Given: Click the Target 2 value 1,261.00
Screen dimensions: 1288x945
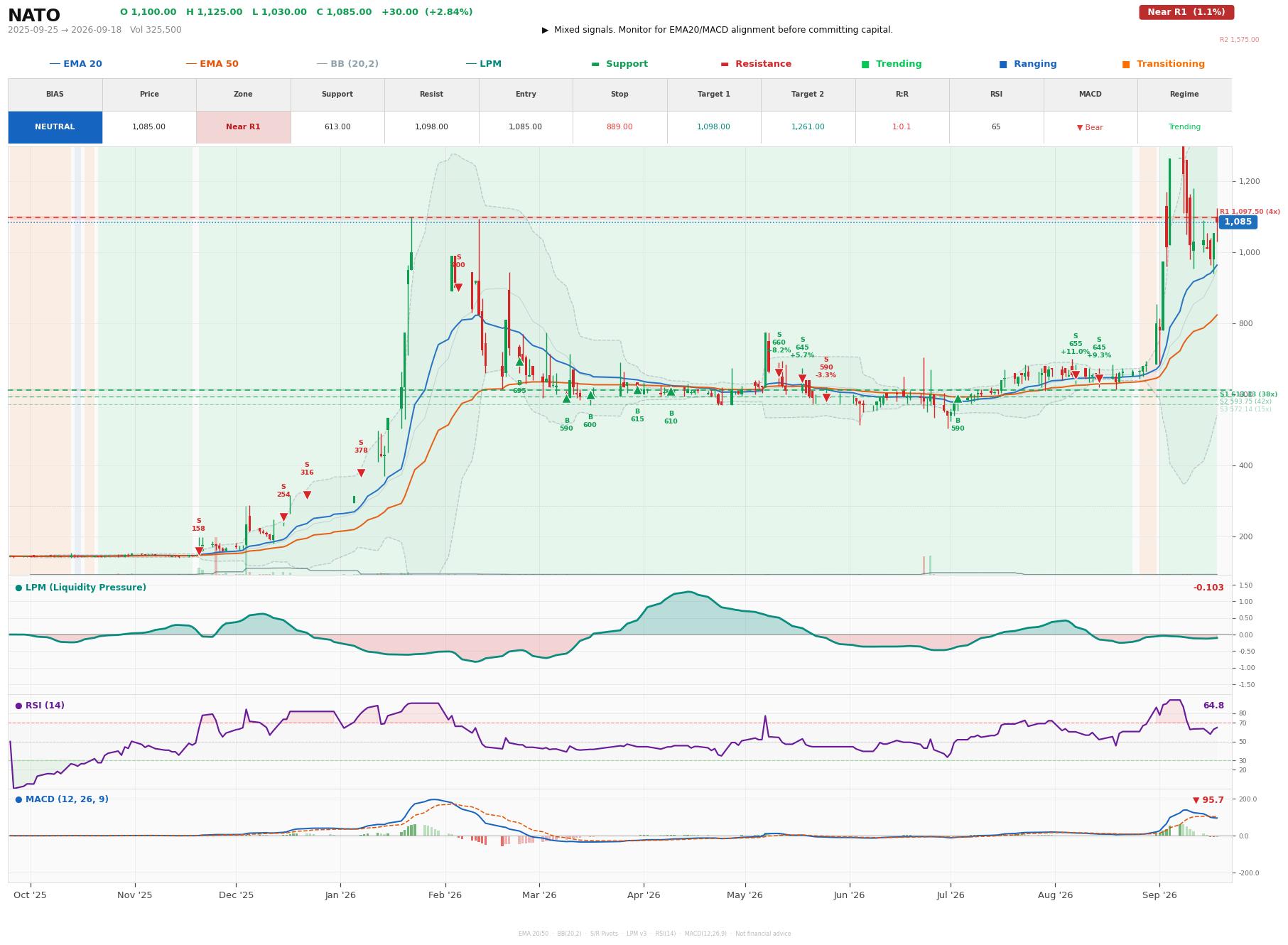Looking at the screenshot, I should (808, 127).
